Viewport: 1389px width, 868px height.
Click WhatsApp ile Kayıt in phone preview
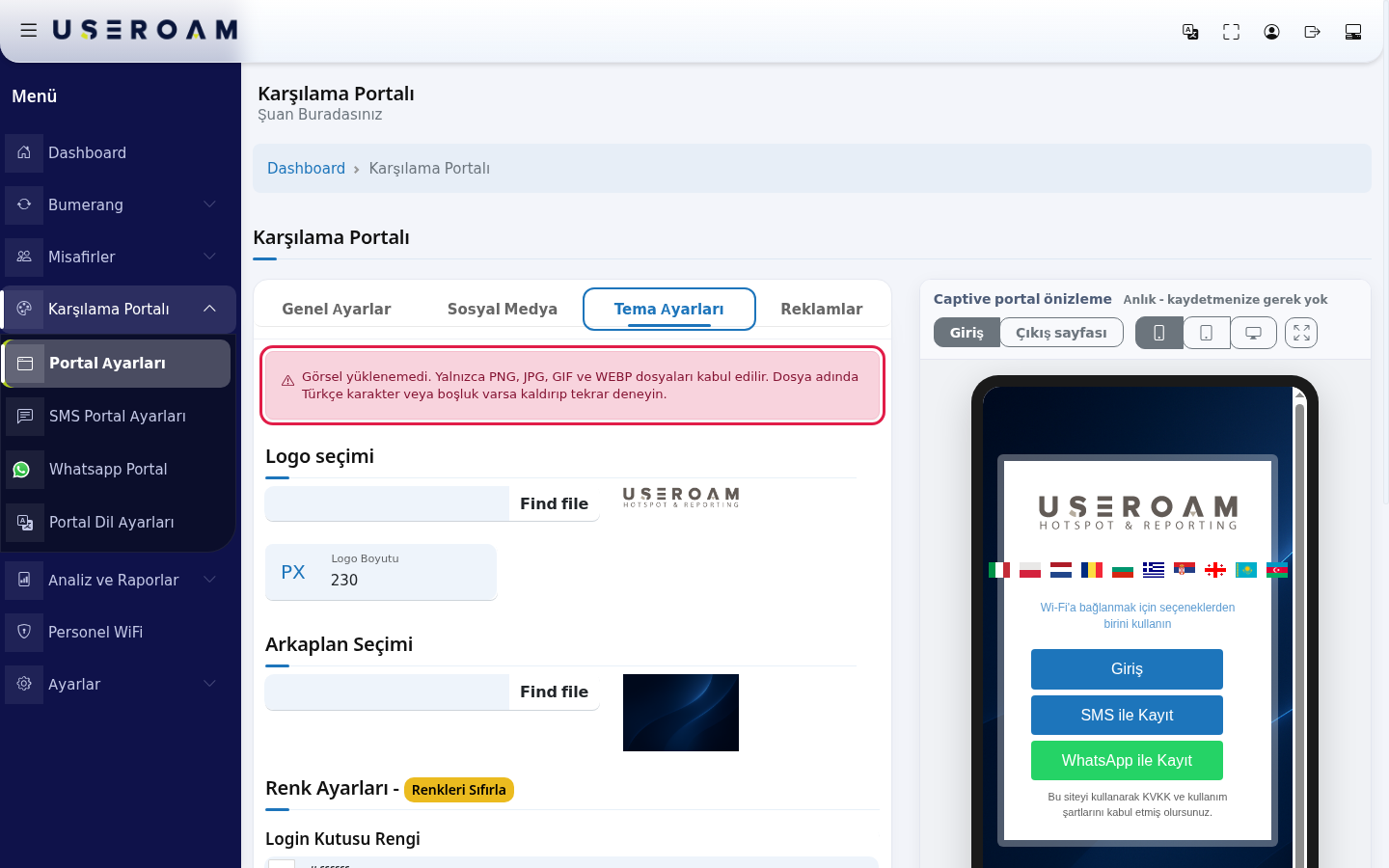1127,760
